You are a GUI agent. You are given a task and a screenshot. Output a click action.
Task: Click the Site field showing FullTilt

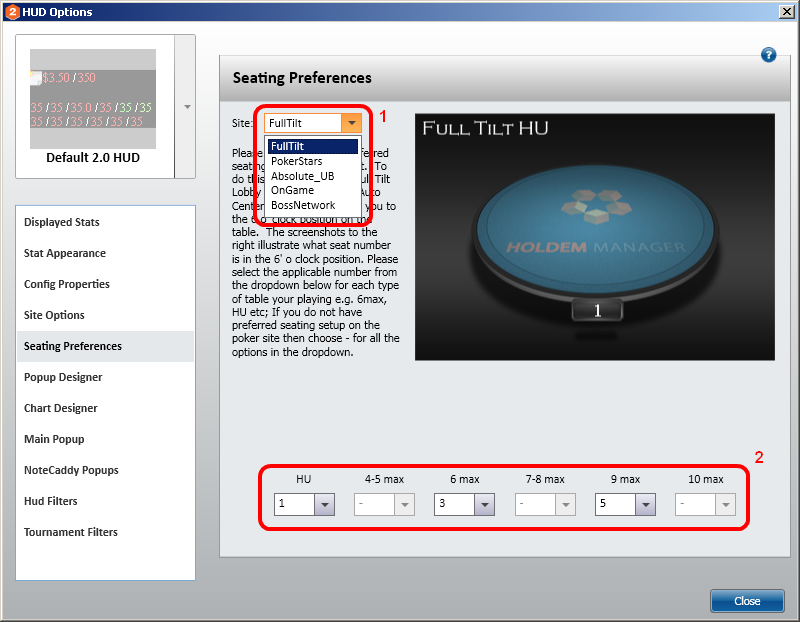(303, 123)
